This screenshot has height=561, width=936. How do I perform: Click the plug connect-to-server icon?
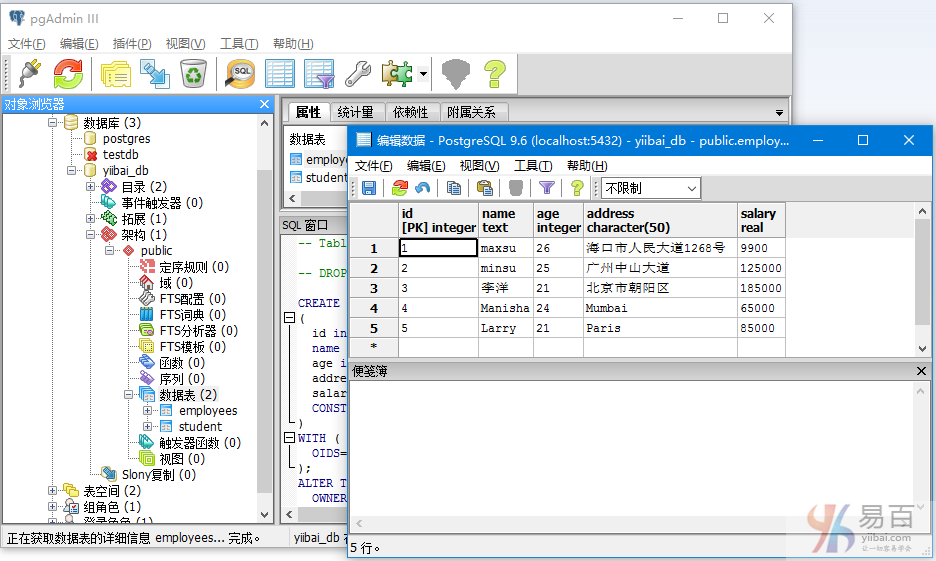tap(28, 73)
